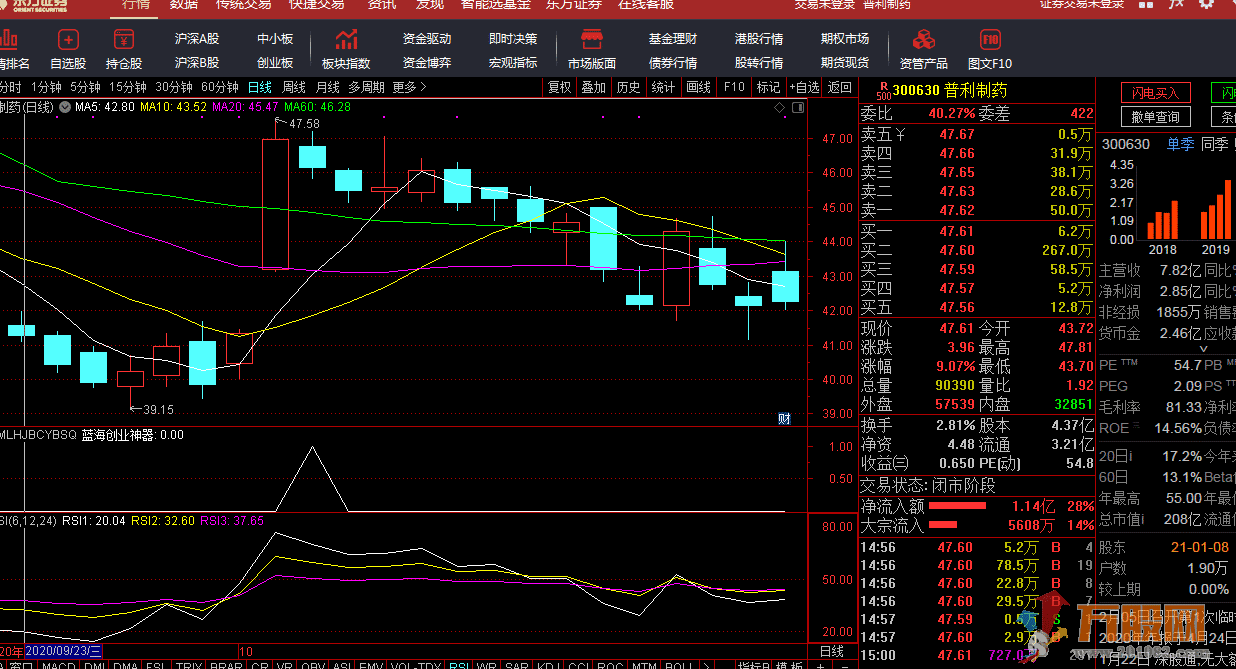Screen dimensions: 1236x669
Task: Open 即时决策 view
Action: point(513,39)
